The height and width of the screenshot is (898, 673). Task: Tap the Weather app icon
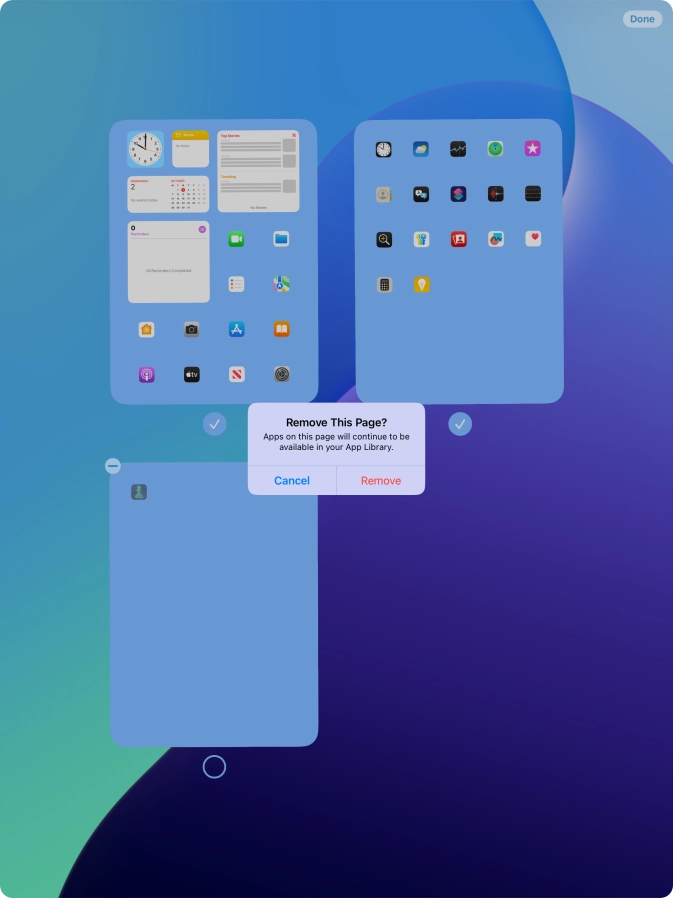pos(421,149)
